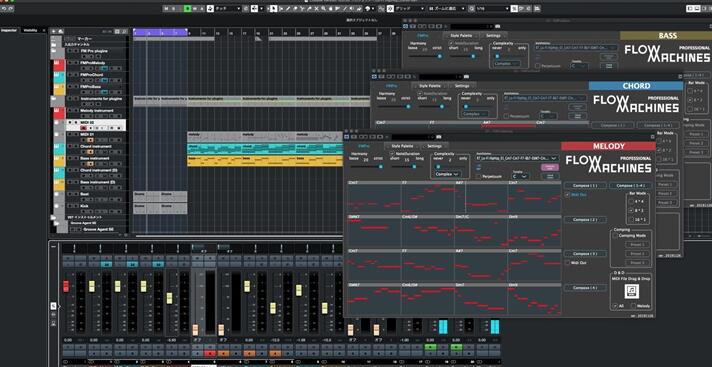The image size is (712, 367).
Task: Click the first green channel button in mixer
Action: [x=430, y=347]
